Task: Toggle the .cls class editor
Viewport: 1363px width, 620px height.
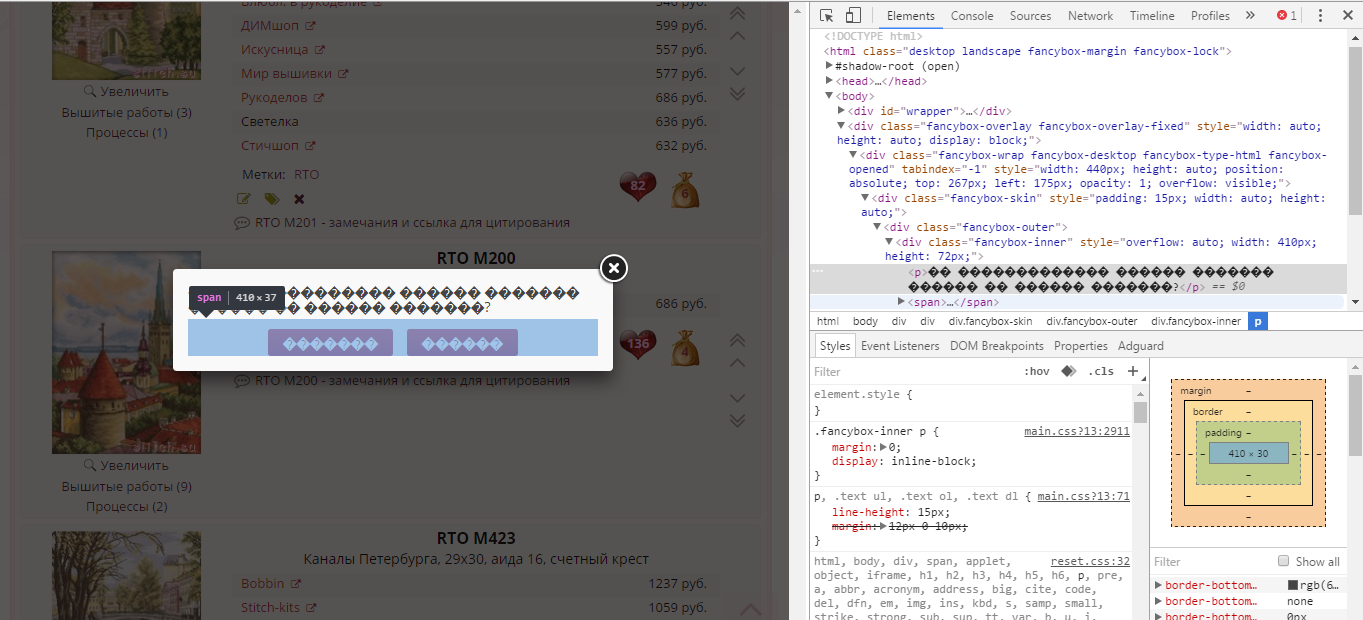Action: (x=1101, y=371)
